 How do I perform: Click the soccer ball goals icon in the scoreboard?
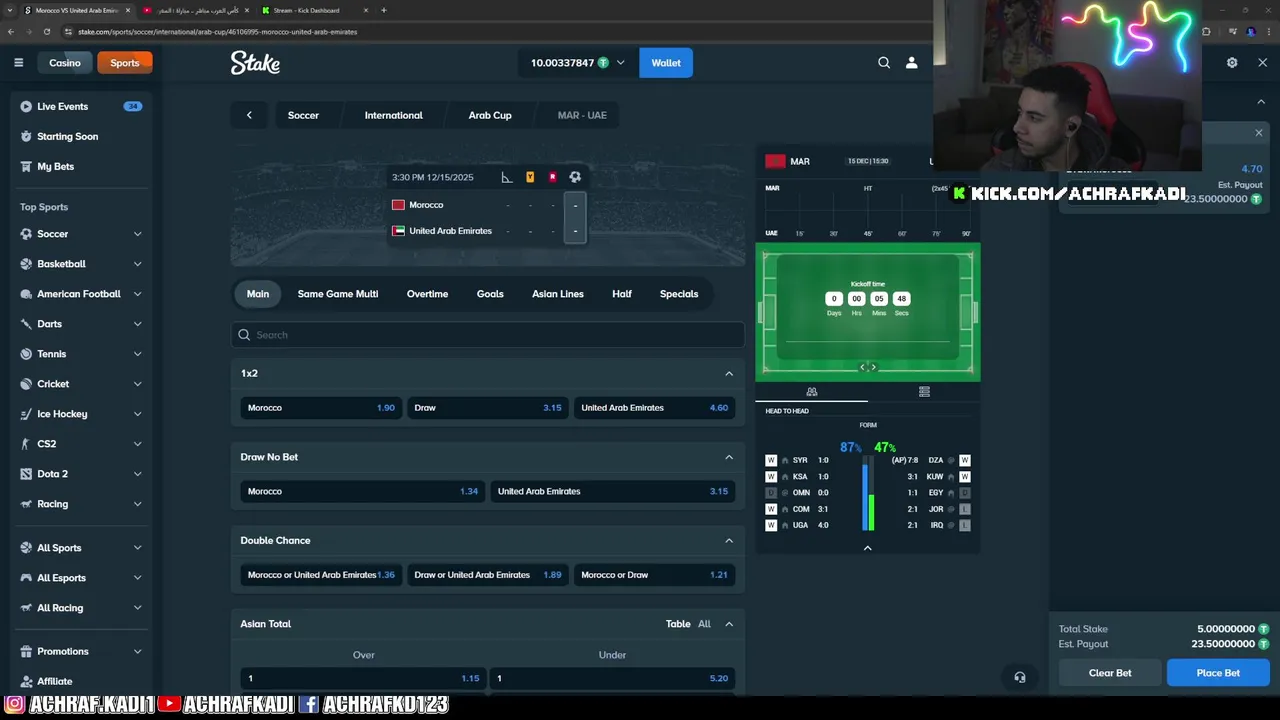pyautogui.click(x=575, y=177)
